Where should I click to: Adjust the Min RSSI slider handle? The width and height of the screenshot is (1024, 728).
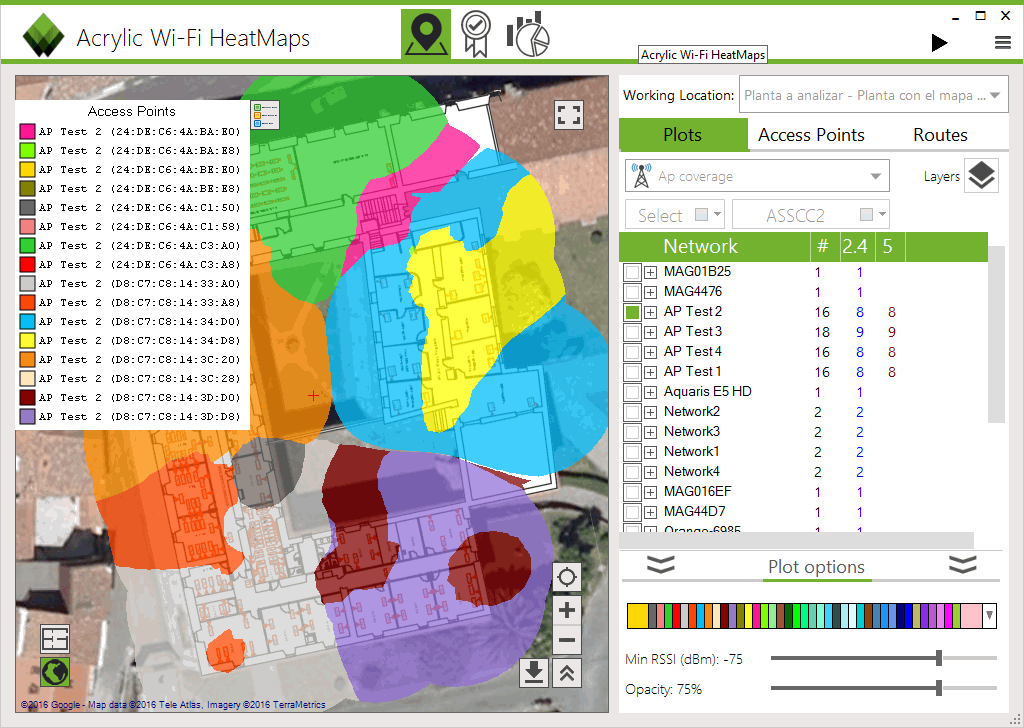click(x=938, y=658)
